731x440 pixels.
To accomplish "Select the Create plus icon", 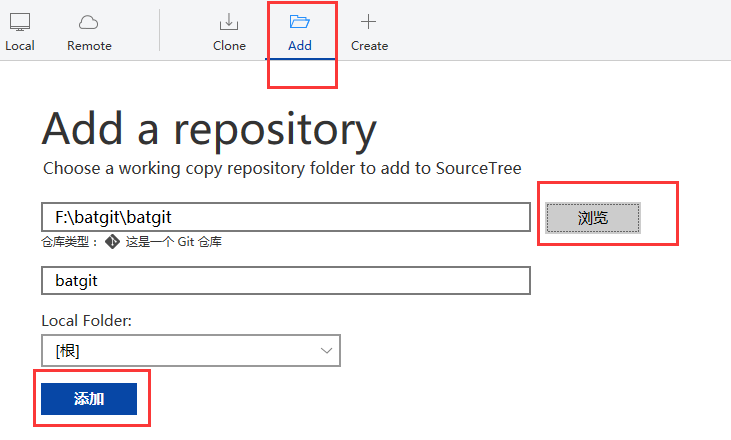I will click(368, 21).
